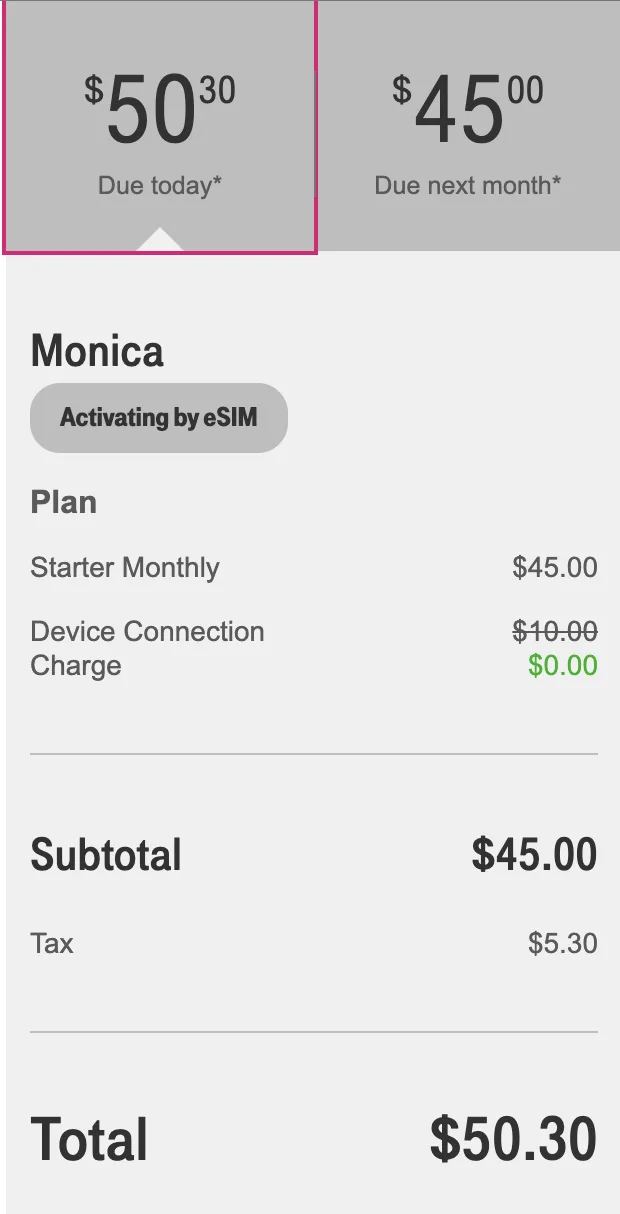Click the white pointer triangle under Due today

tap(160, 241)
